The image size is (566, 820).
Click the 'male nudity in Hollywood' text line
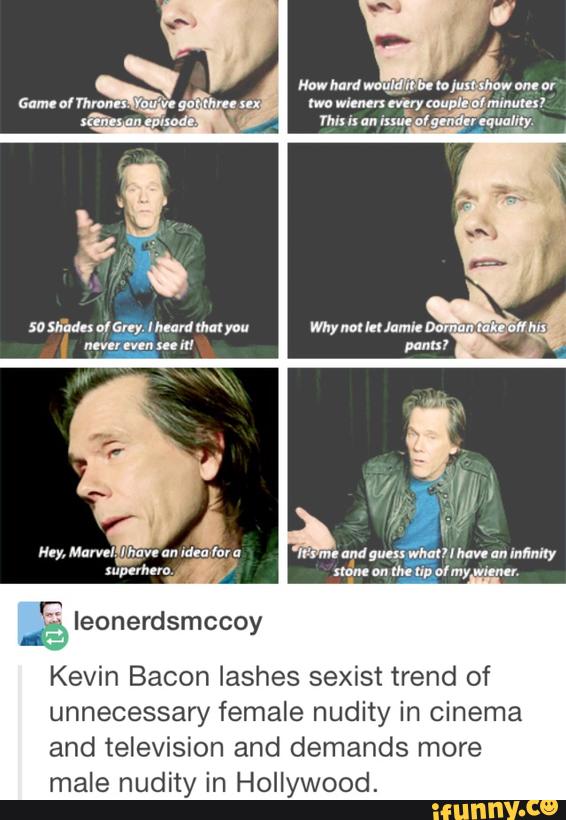(x=213, y=783)
